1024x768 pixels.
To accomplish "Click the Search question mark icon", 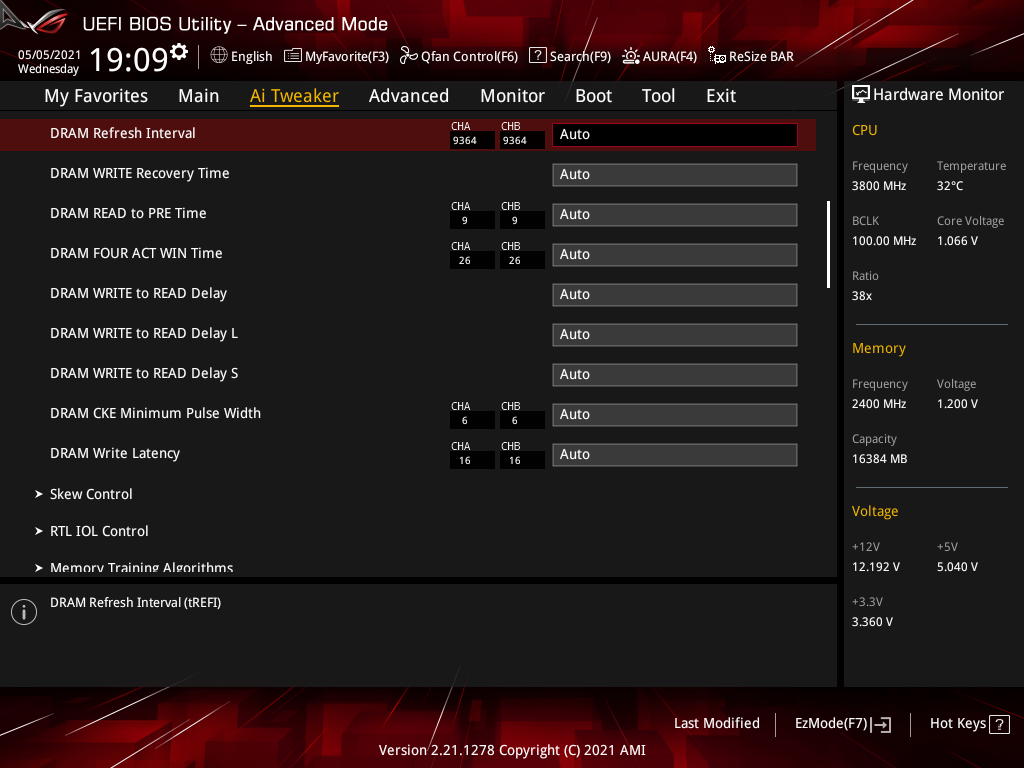I will tap(537, 56).
